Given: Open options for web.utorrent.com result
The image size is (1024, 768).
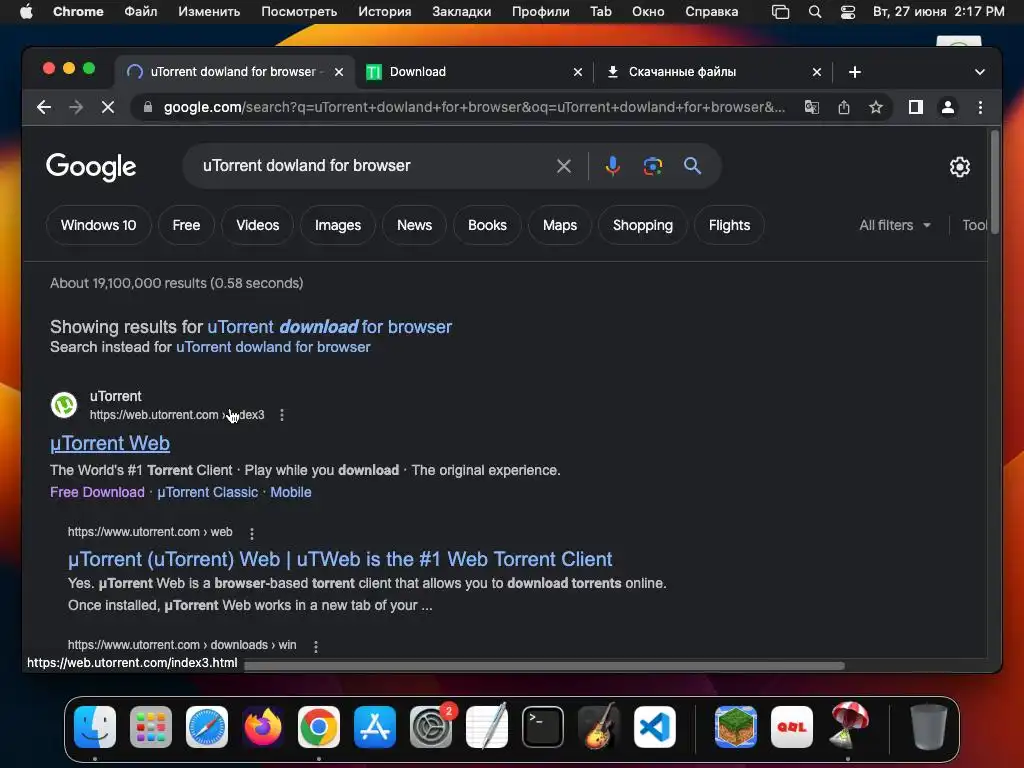Looking at the screenshot, I should pyautogui.click(x=281, y=415).
